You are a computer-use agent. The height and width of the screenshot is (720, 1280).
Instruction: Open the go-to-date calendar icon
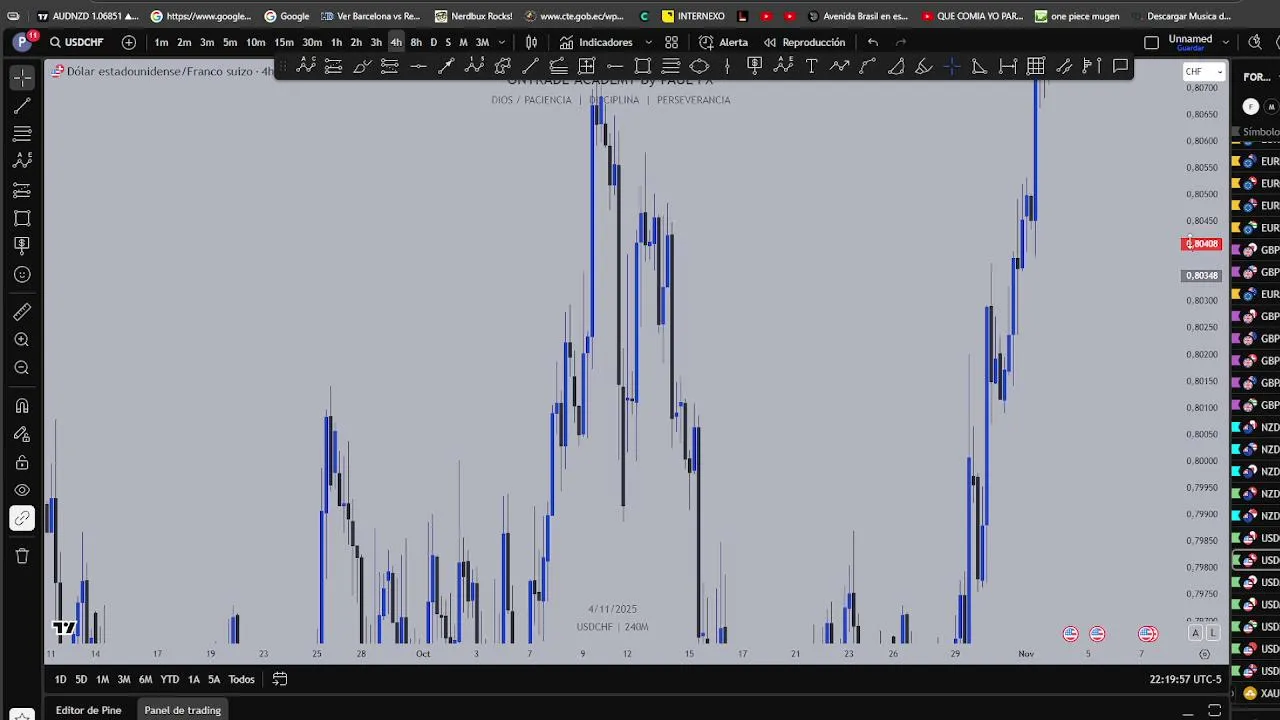280,680
